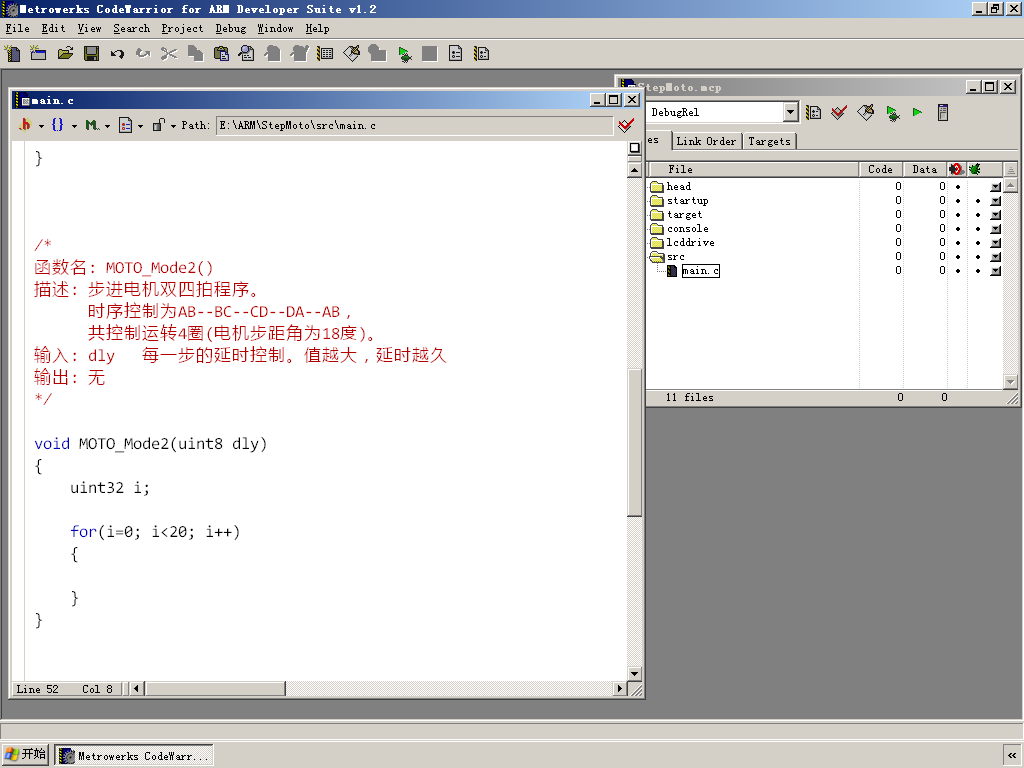Click the Redo arrow icon
This screenshot has width=1024, height=768.
[x=143, y=54]
